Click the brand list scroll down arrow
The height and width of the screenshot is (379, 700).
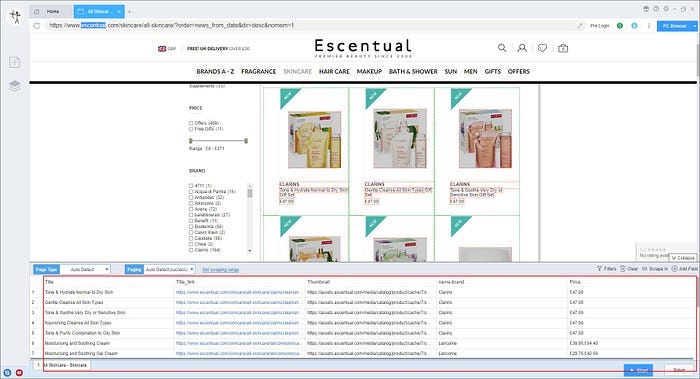(250, 250)
